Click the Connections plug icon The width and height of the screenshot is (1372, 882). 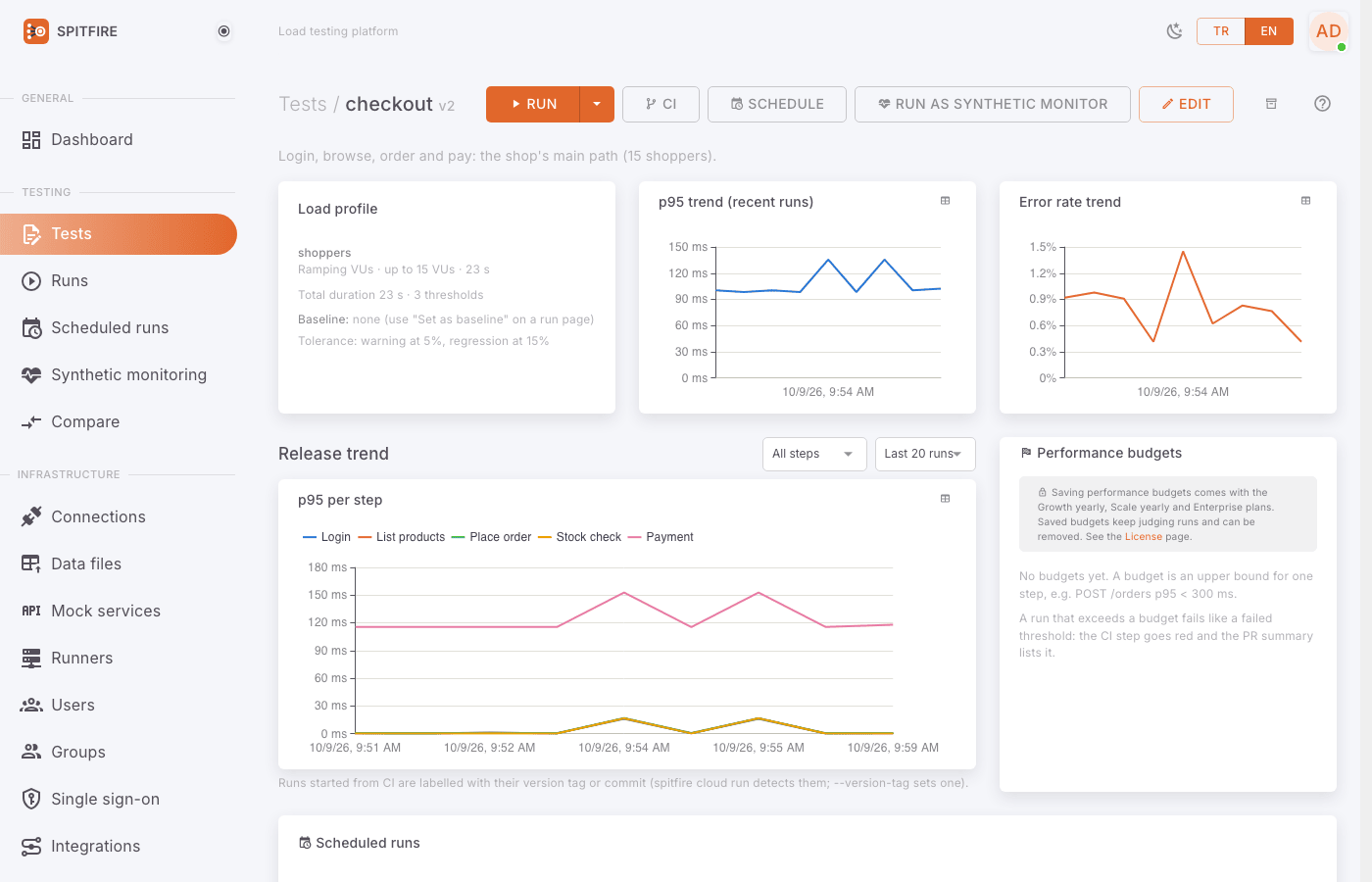tap(31, 516)
